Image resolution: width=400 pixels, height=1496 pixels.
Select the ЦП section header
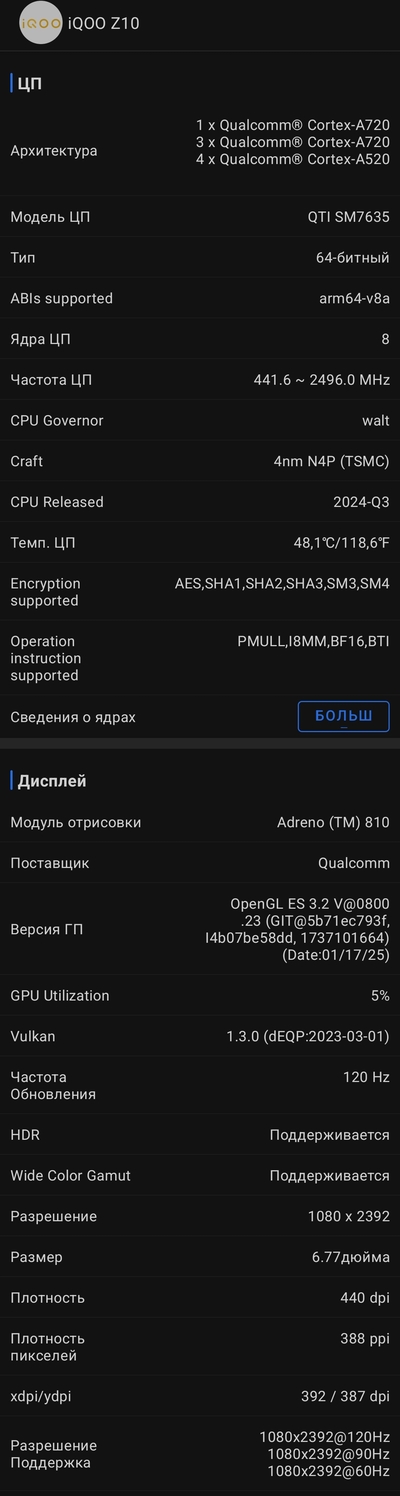pyautogui.click(x=30, y=84)
